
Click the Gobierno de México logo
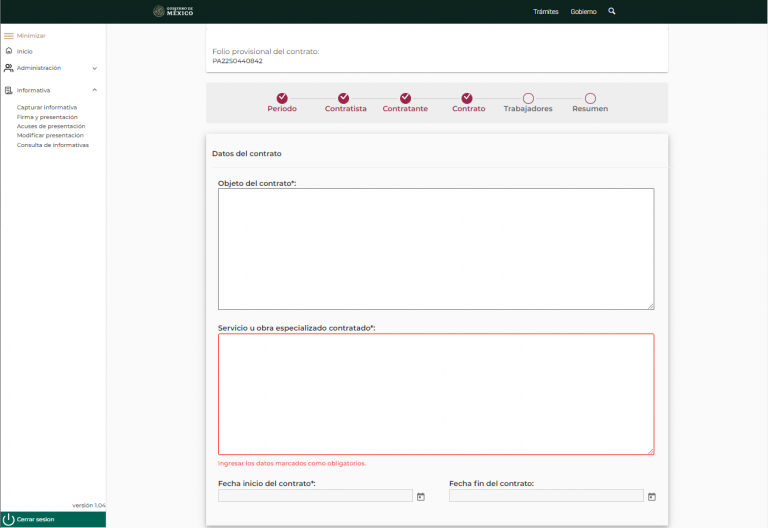[x=173, y=11]
